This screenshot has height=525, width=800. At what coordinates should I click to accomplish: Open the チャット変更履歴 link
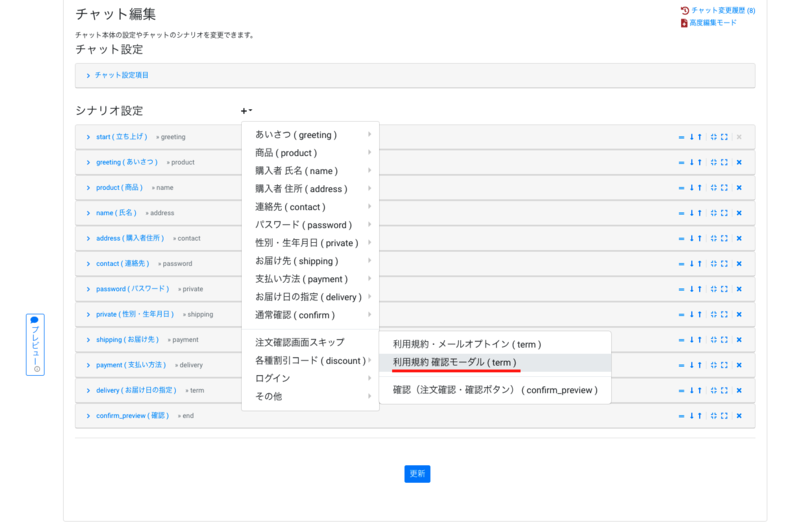(722, 10)
